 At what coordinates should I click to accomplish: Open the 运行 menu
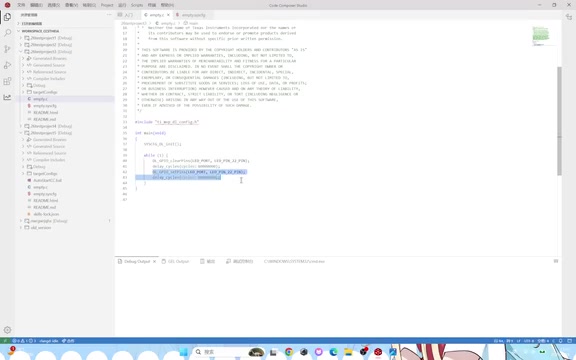[x=122, y=5]
